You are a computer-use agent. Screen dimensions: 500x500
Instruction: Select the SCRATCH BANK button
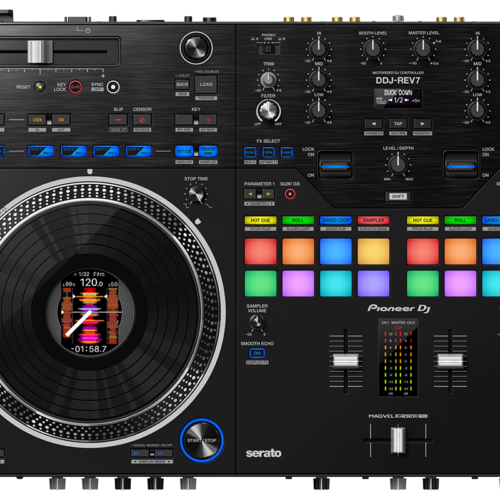click(x=208, y=151)
